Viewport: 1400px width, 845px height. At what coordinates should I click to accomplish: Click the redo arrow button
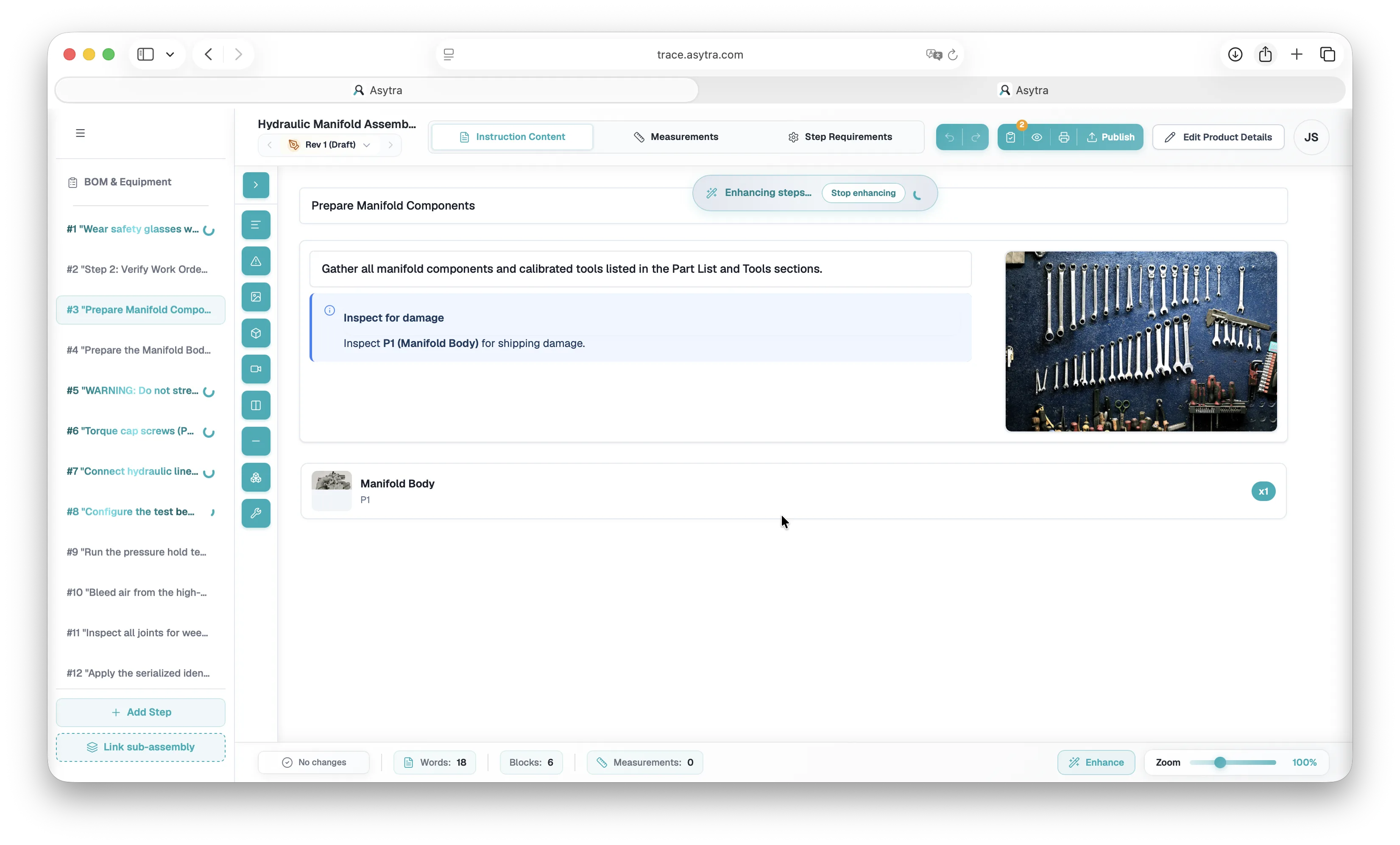(976, 137)
